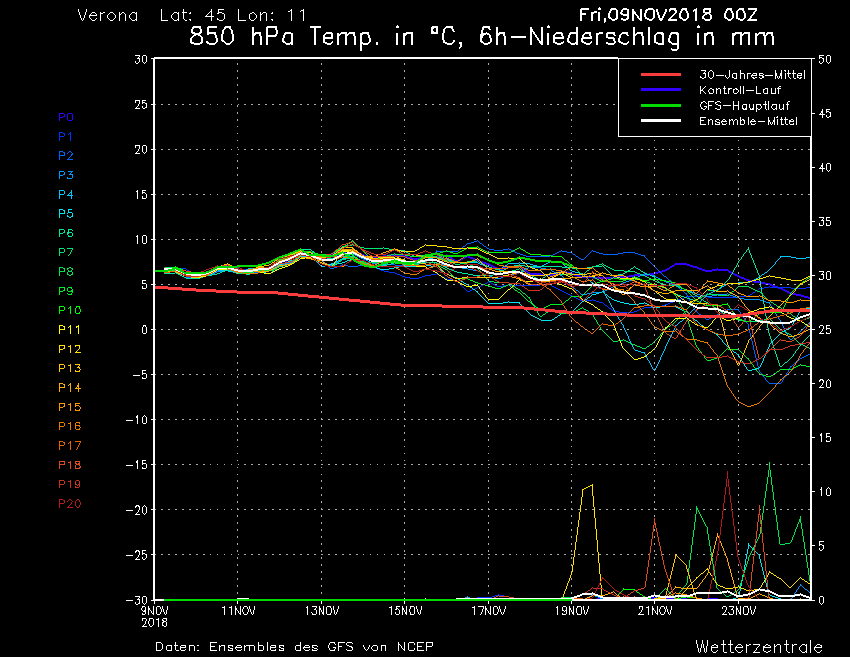
Task: Click the green GFS-Hauptlauf legend line
Action: [660, 105]
